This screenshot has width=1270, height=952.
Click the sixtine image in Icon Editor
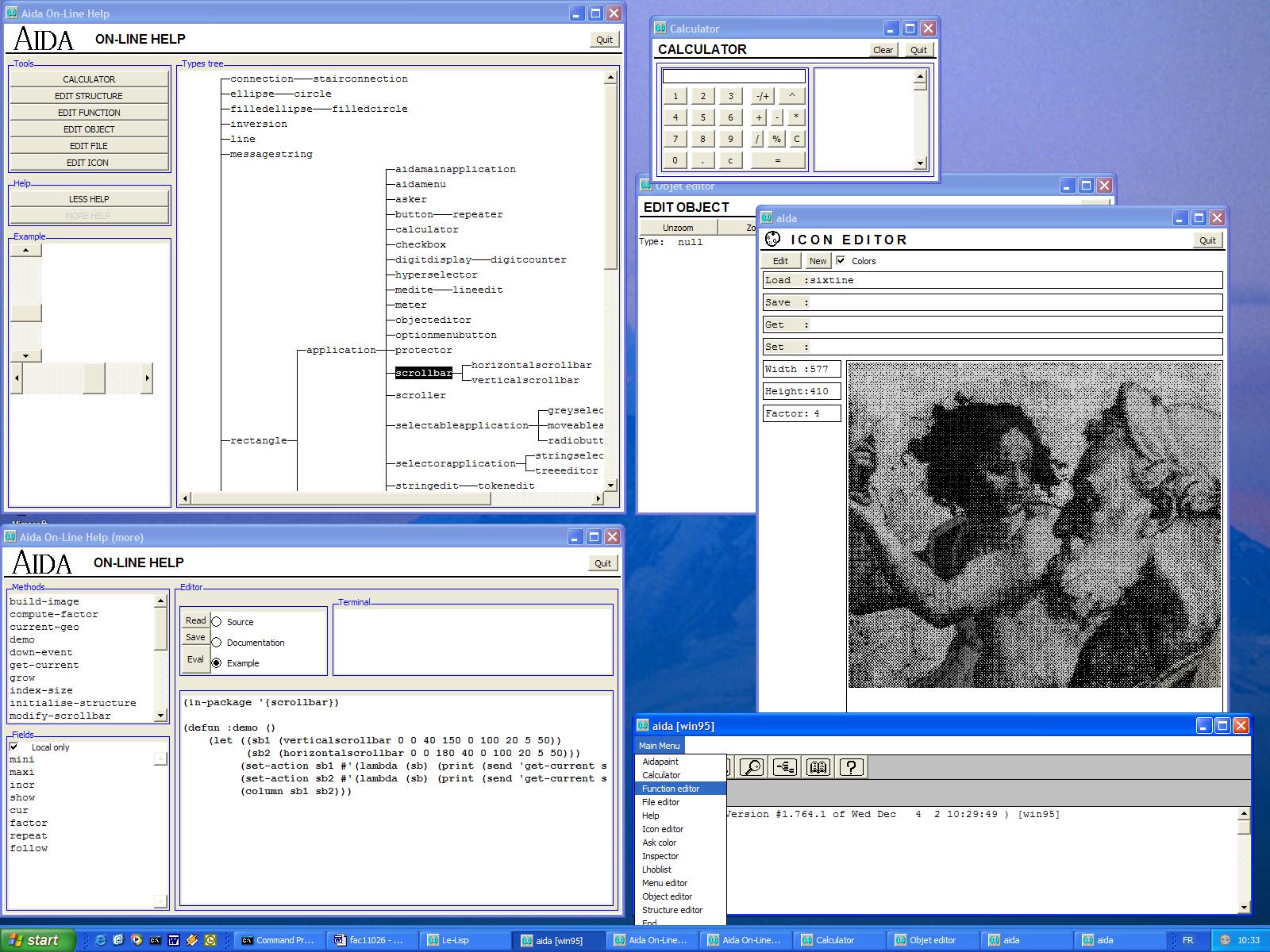pos(1034,524)
